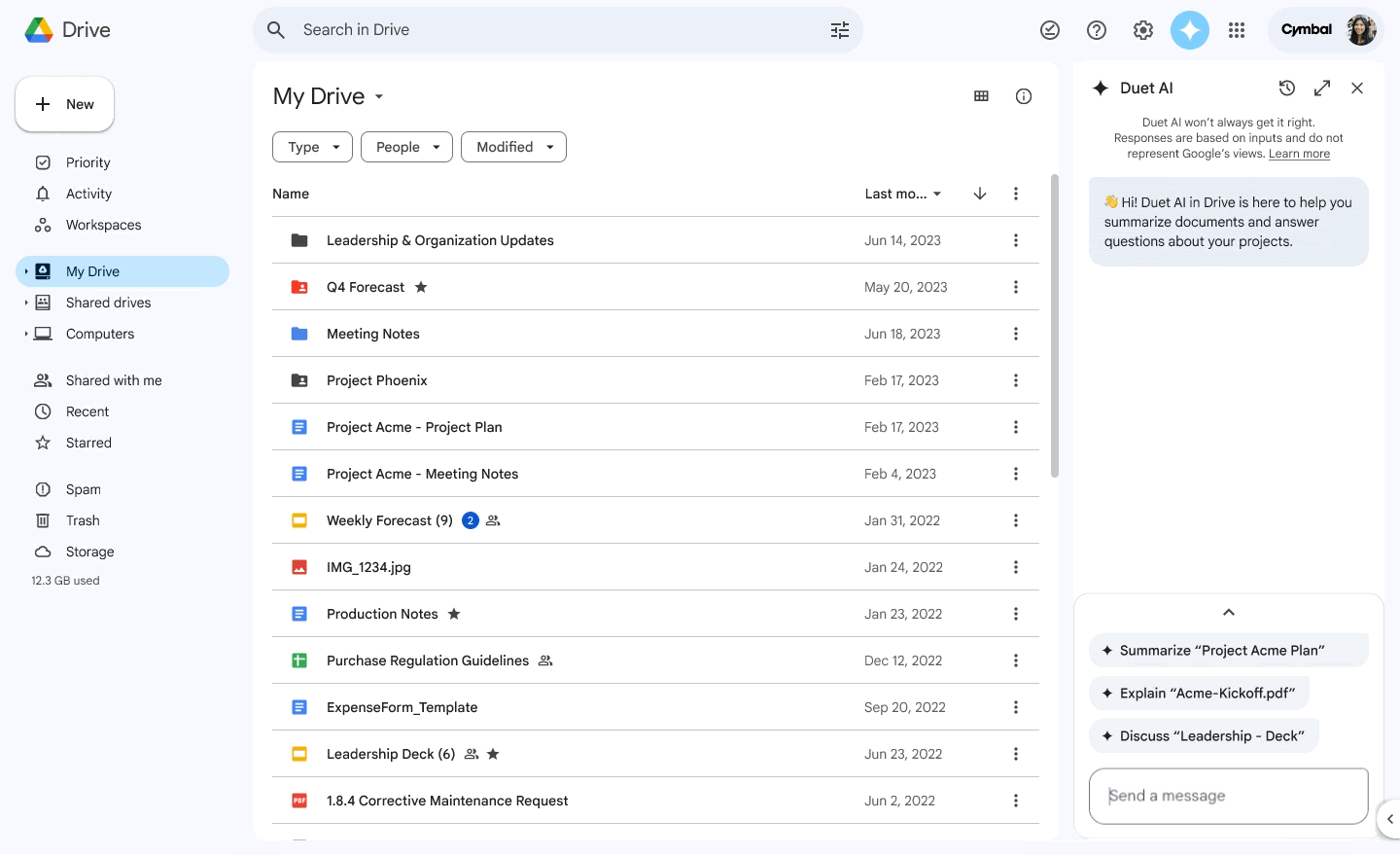This screenshot has height=856, width=1400.
Task: Click the New button
Action: [65, 104]
